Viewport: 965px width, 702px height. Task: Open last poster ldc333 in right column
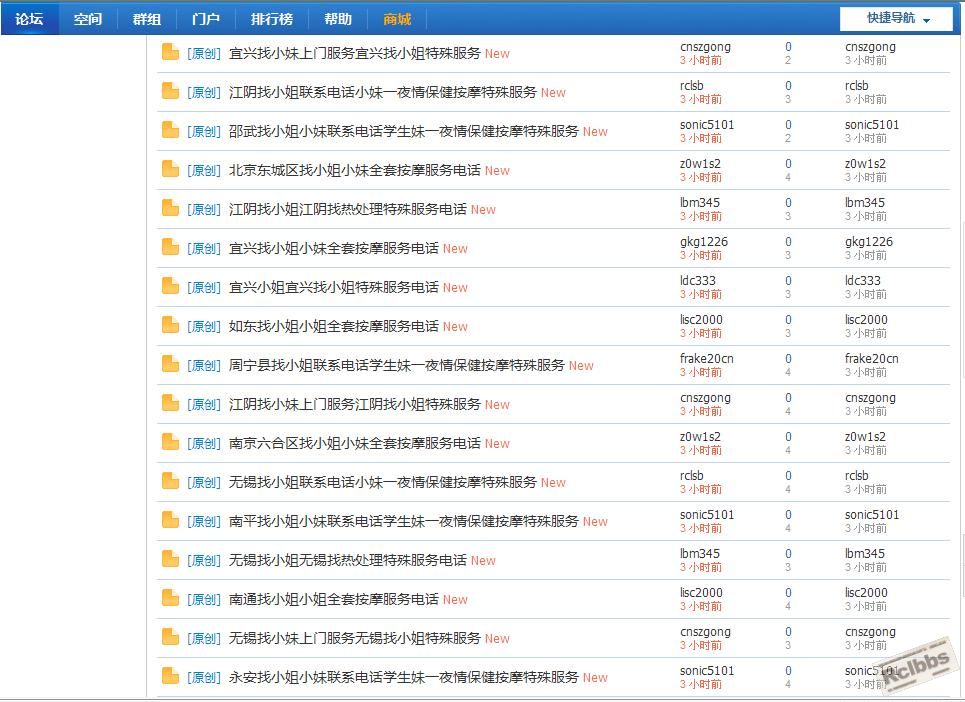[x=863, y=281]
